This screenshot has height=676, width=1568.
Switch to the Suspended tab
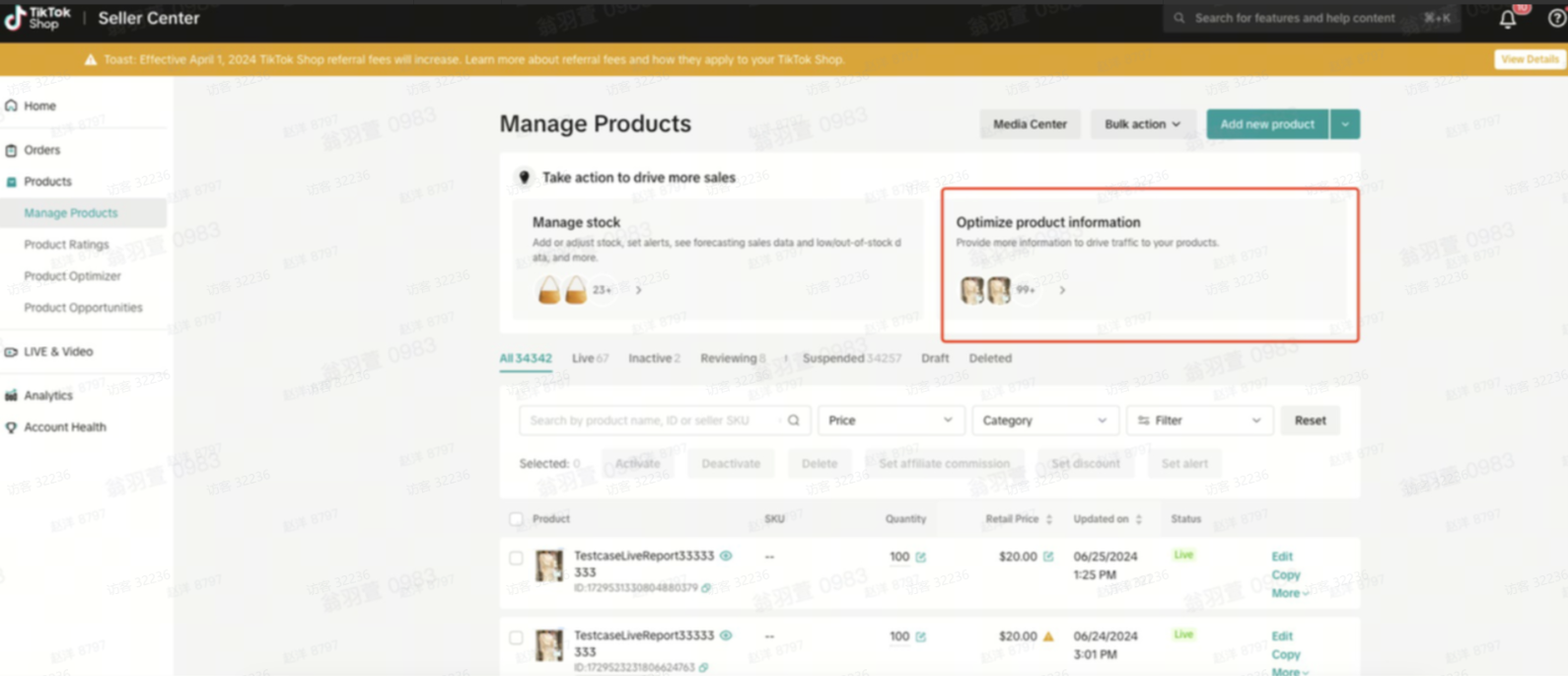pyautogui.click(x=852, y=358)
